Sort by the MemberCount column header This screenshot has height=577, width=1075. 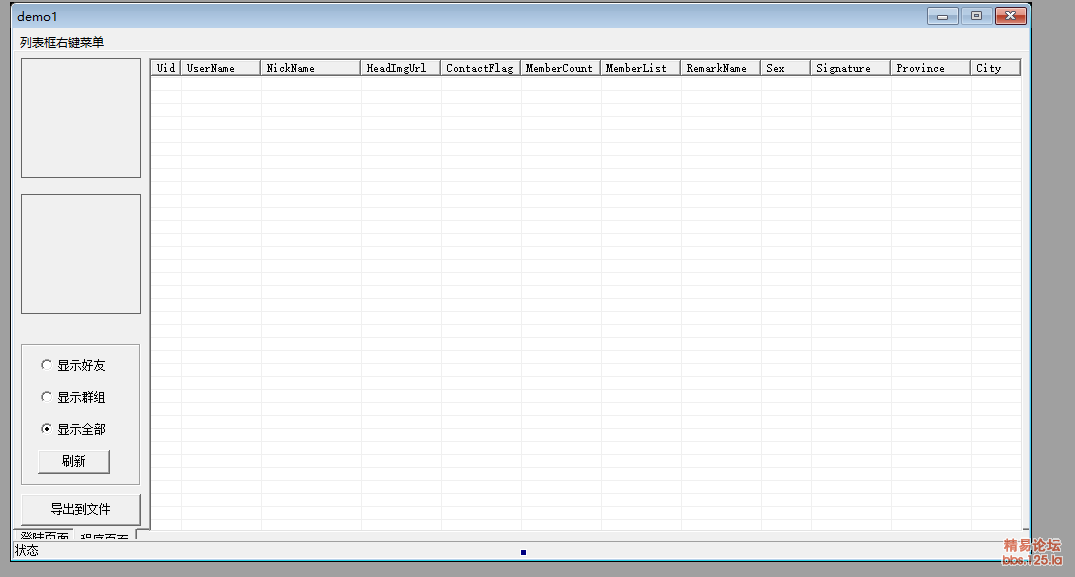click(x=560, y=68)
